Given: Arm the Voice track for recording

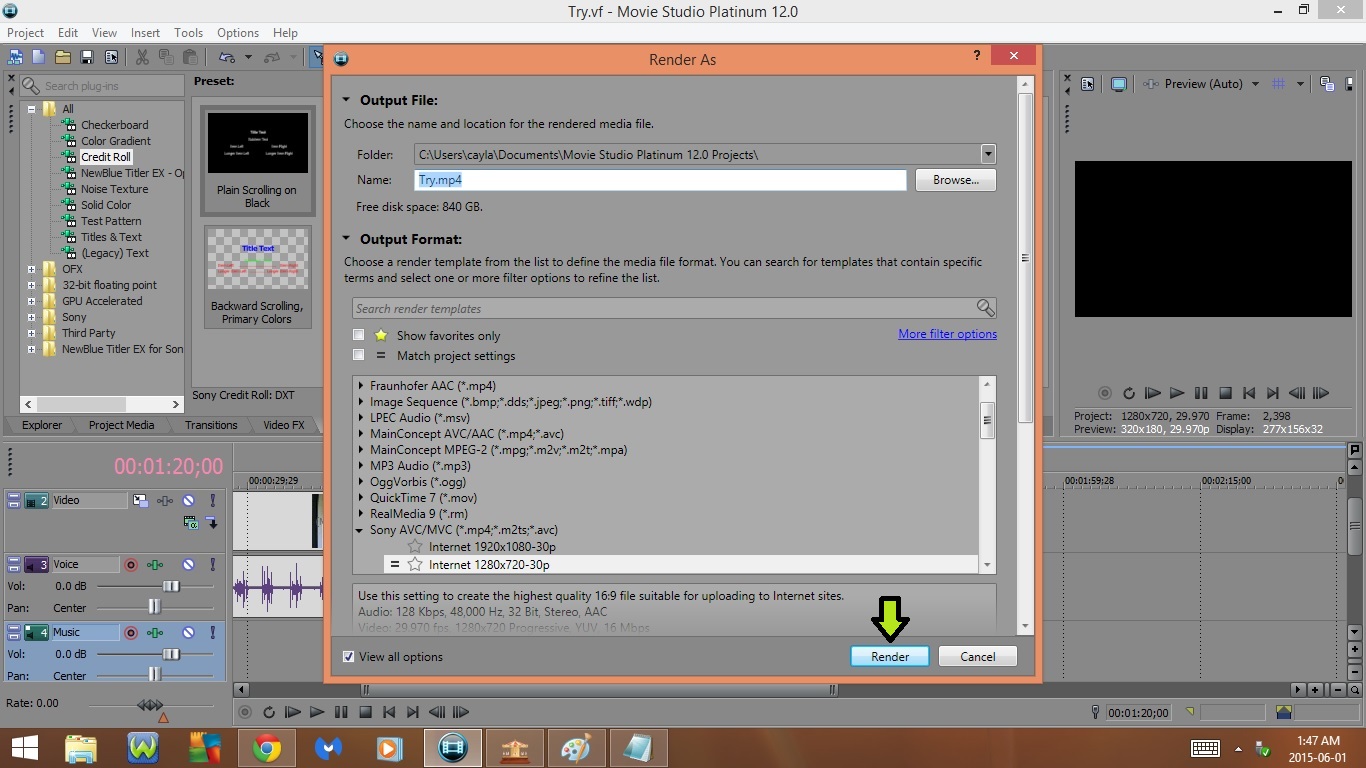Looking at the screenshot, I should 130,564.
